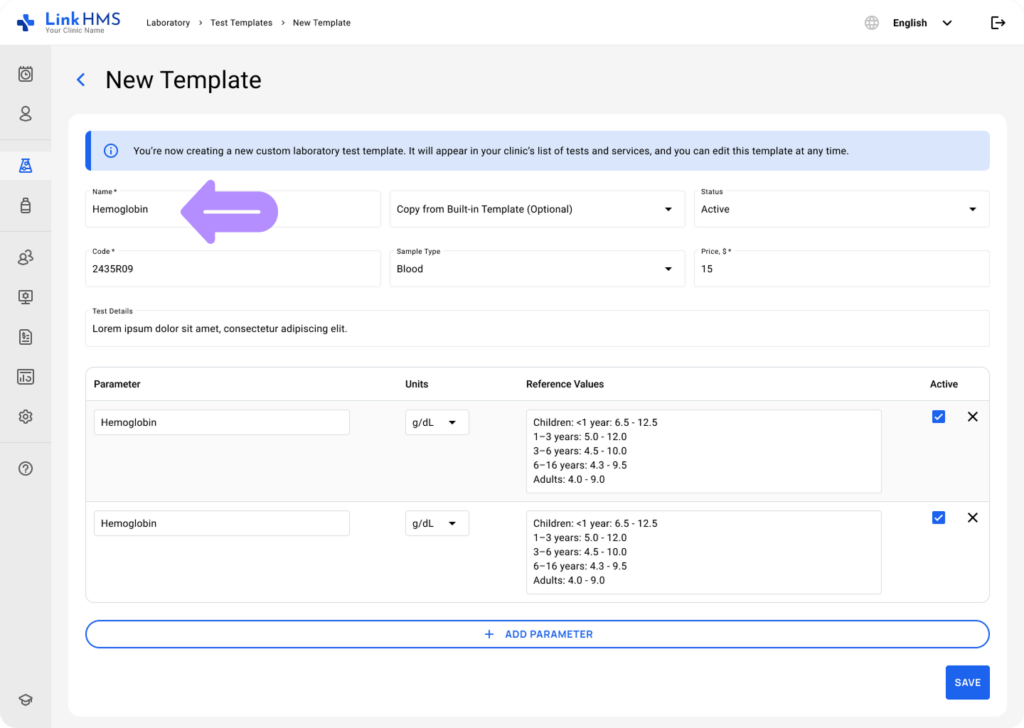The image size is (1024, 728).
Task: Open the billing invoice sidebar icon
Action: click(x=25, y=337)
